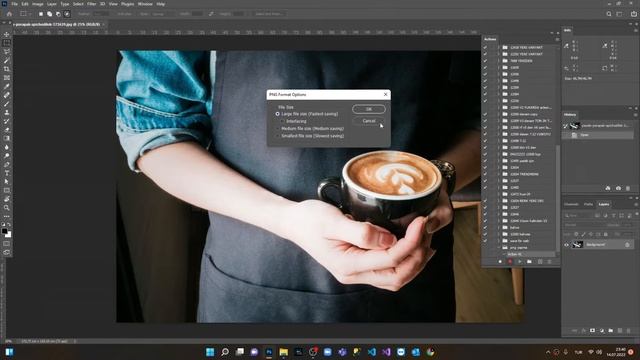Viewport: 640px width, 360px height.
Task: Select the Gradient tool
Action: click(x=7, y=138)
